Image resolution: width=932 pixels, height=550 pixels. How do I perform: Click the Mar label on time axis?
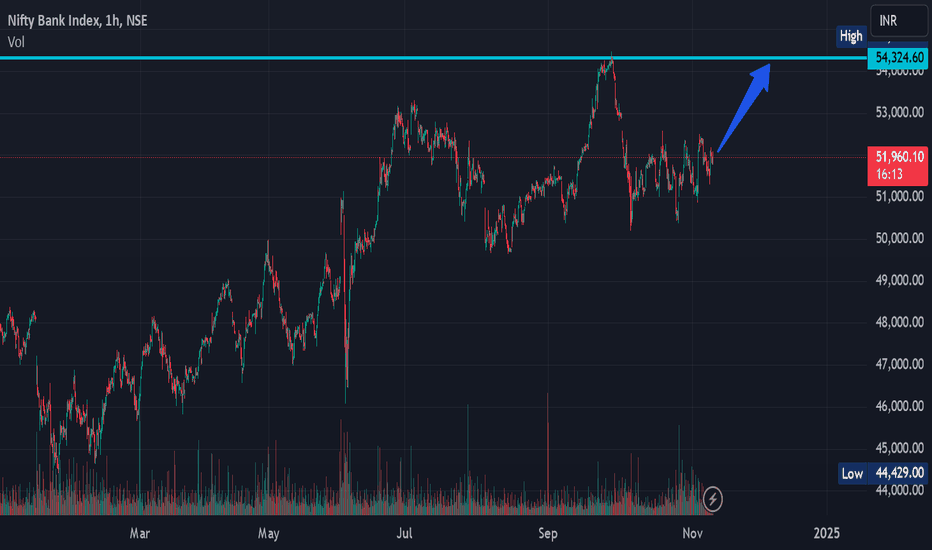tap(140, 533)
